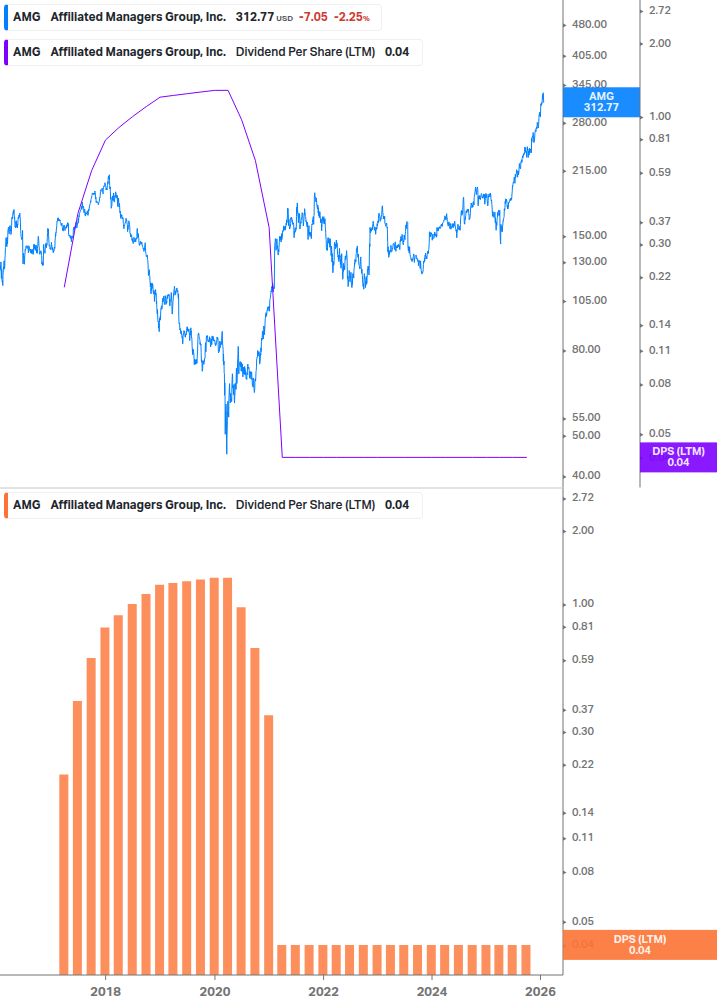The width and height of the screenshot is (717, 1005).
Task: Click the 2022 label on the time axis
Action: tap(324, 992)
